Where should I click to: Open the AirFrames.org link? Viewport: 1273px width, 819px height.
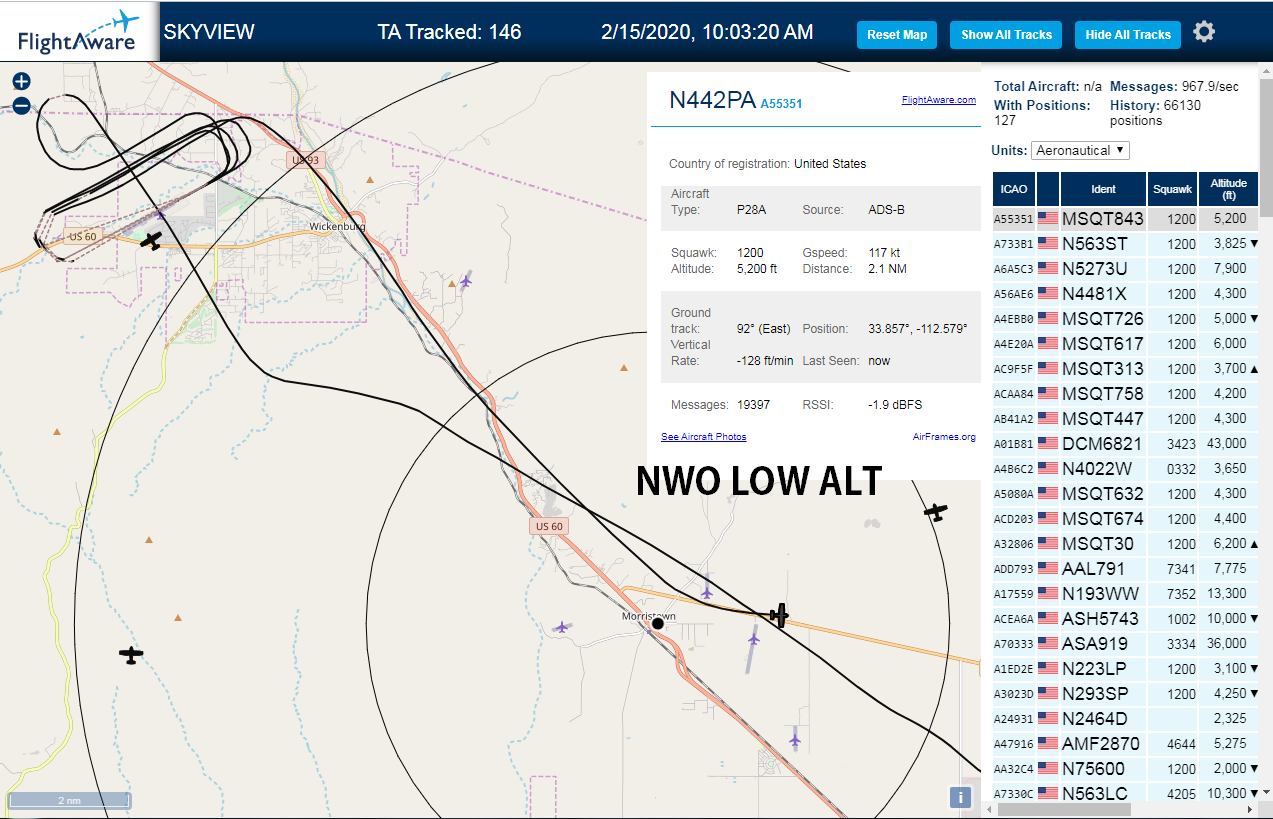(943, 437)
